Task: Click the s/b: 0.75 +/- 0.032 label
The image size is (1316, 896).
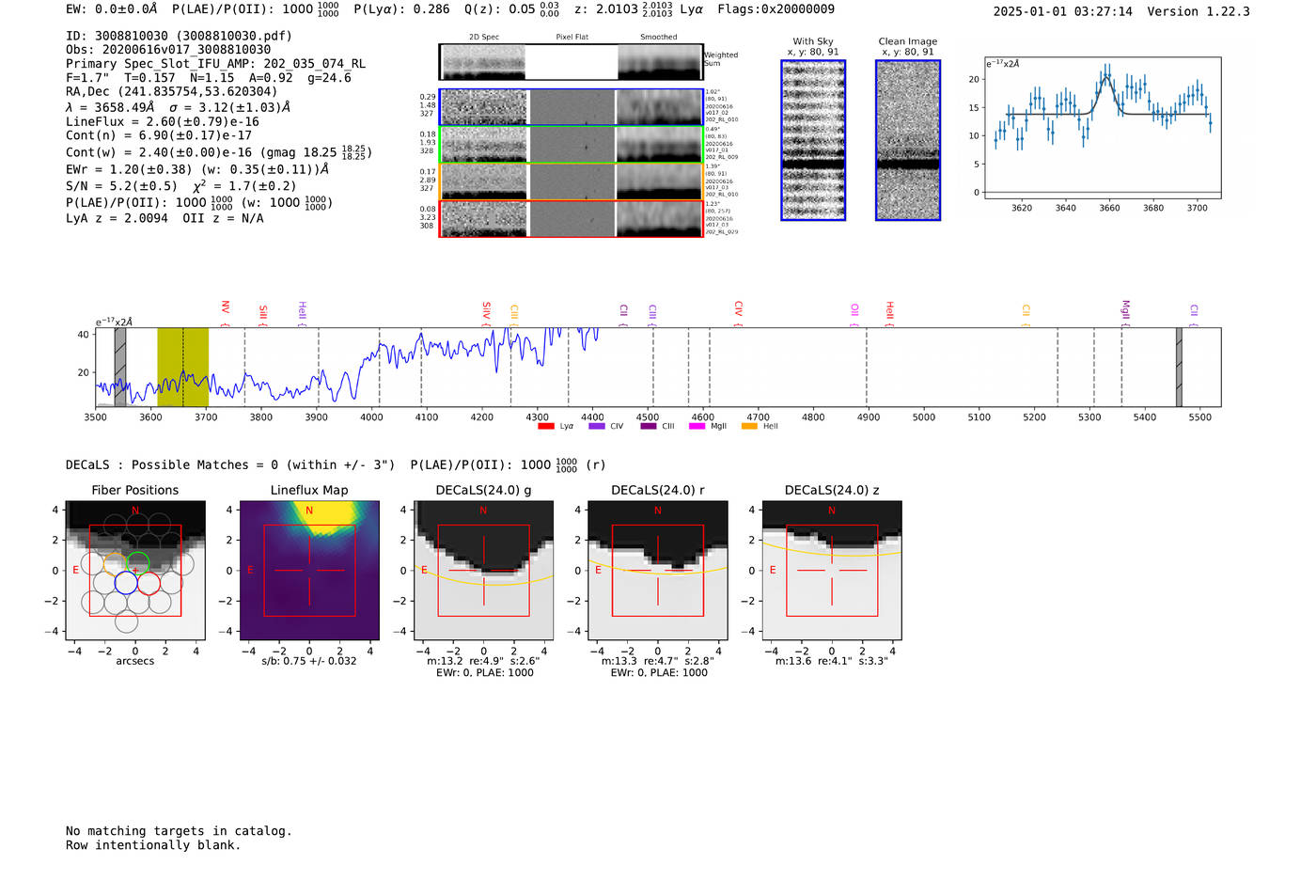Action: point(309,661)
